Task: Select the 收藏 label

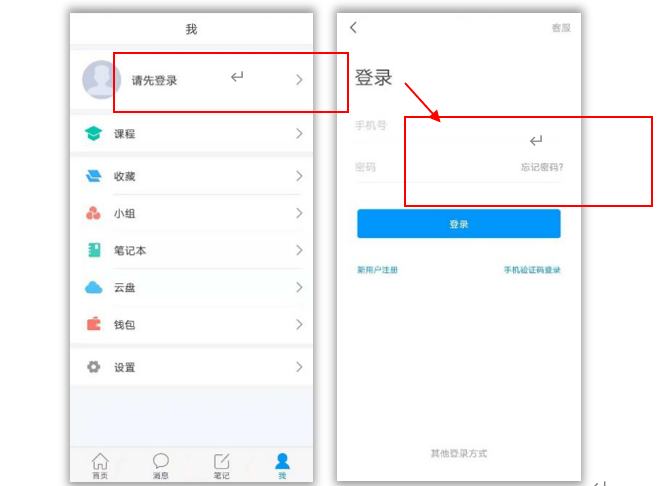Action: (124, 176)
